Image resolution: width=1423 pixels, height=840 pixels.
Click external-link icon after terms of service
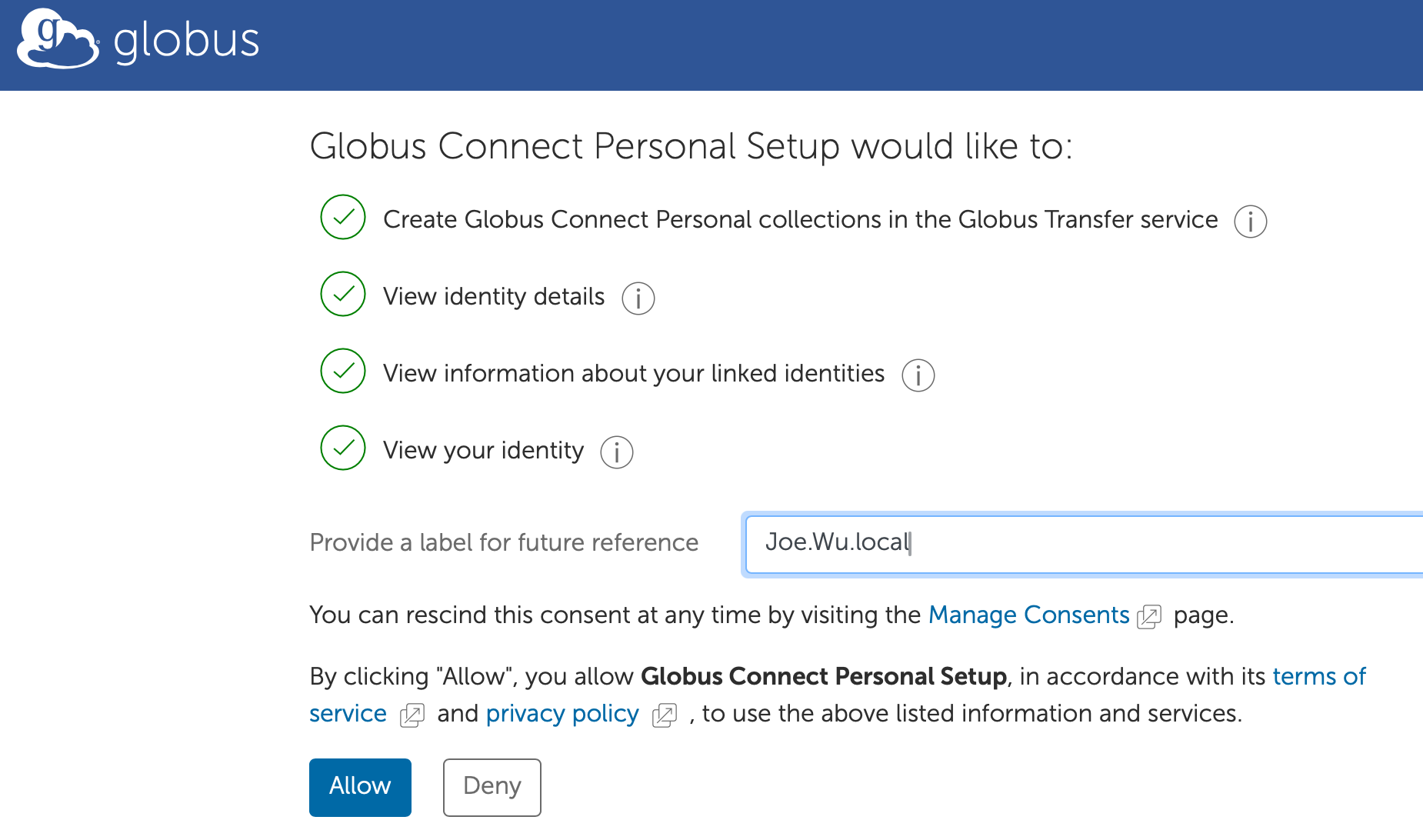pyautogui.click(x=412, y=715)
